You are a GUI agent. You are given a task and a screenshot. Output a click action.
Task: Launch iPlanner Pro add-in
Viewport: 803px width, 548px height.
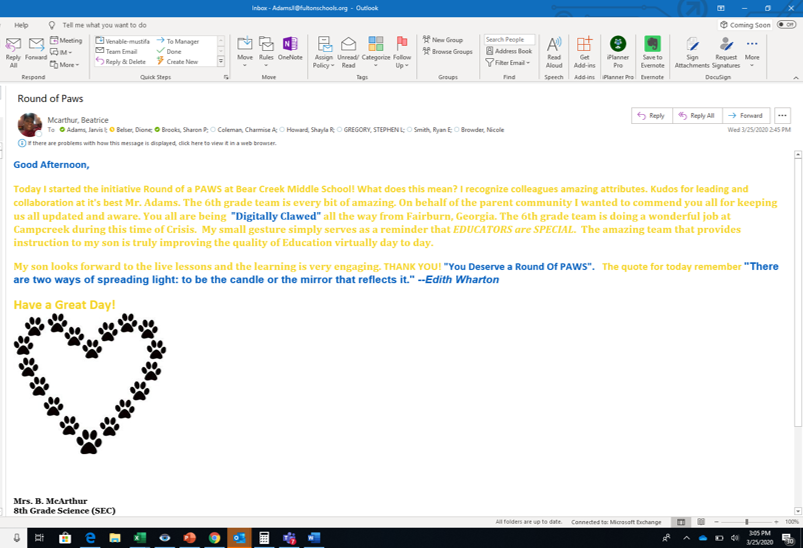[x=618, y=52]
